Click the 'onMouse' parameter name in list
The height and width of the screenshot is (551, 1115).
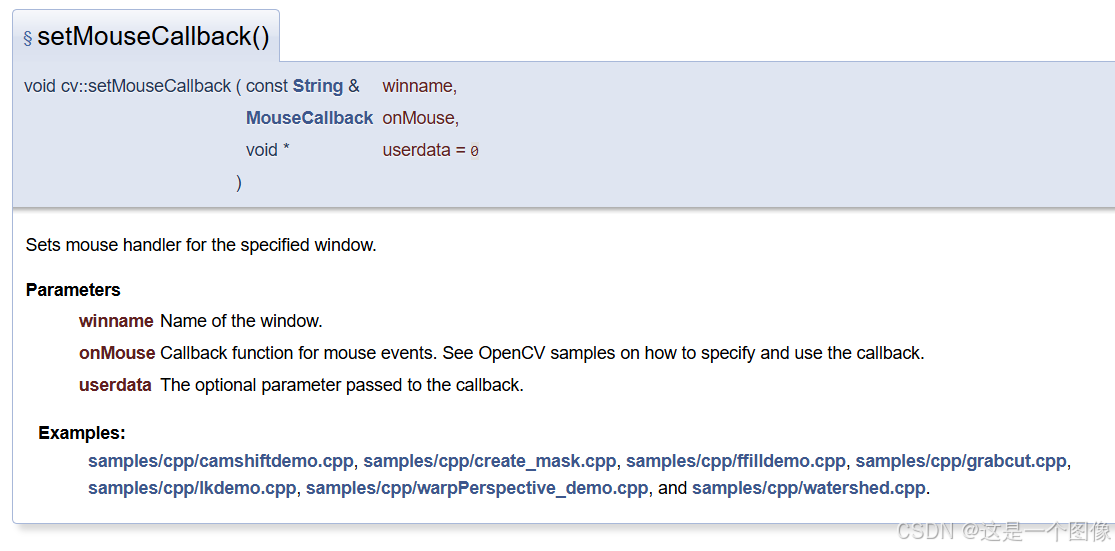coord(117,353)
